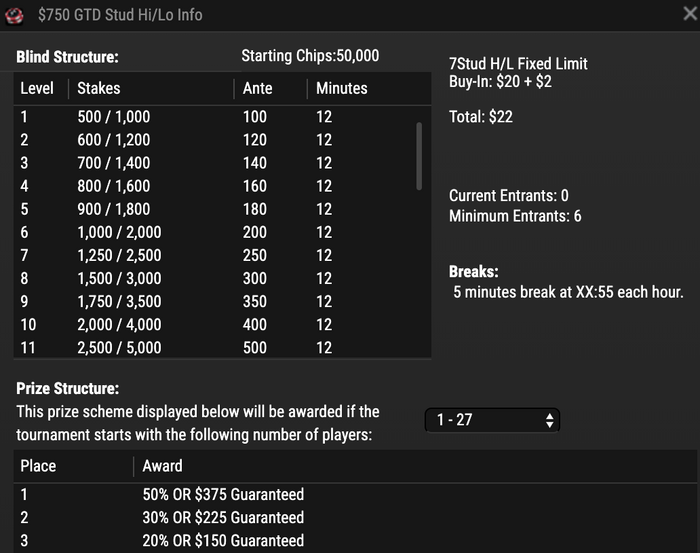The height and width of the screenshot is (553, 700).
Task: Click the blind structure scrollbar thumb
Action: [419, 156]
